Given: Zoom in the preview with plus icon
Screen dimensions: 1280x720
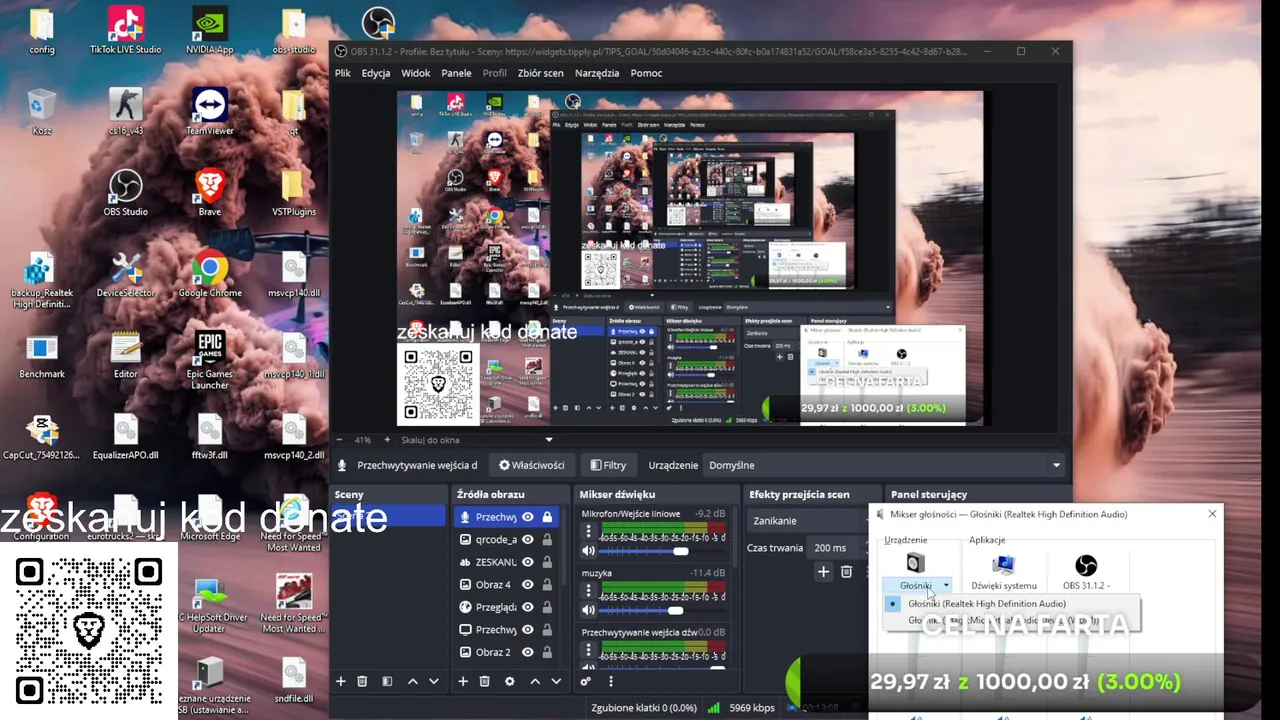Looking at the screenshot, I should (387, 440).
